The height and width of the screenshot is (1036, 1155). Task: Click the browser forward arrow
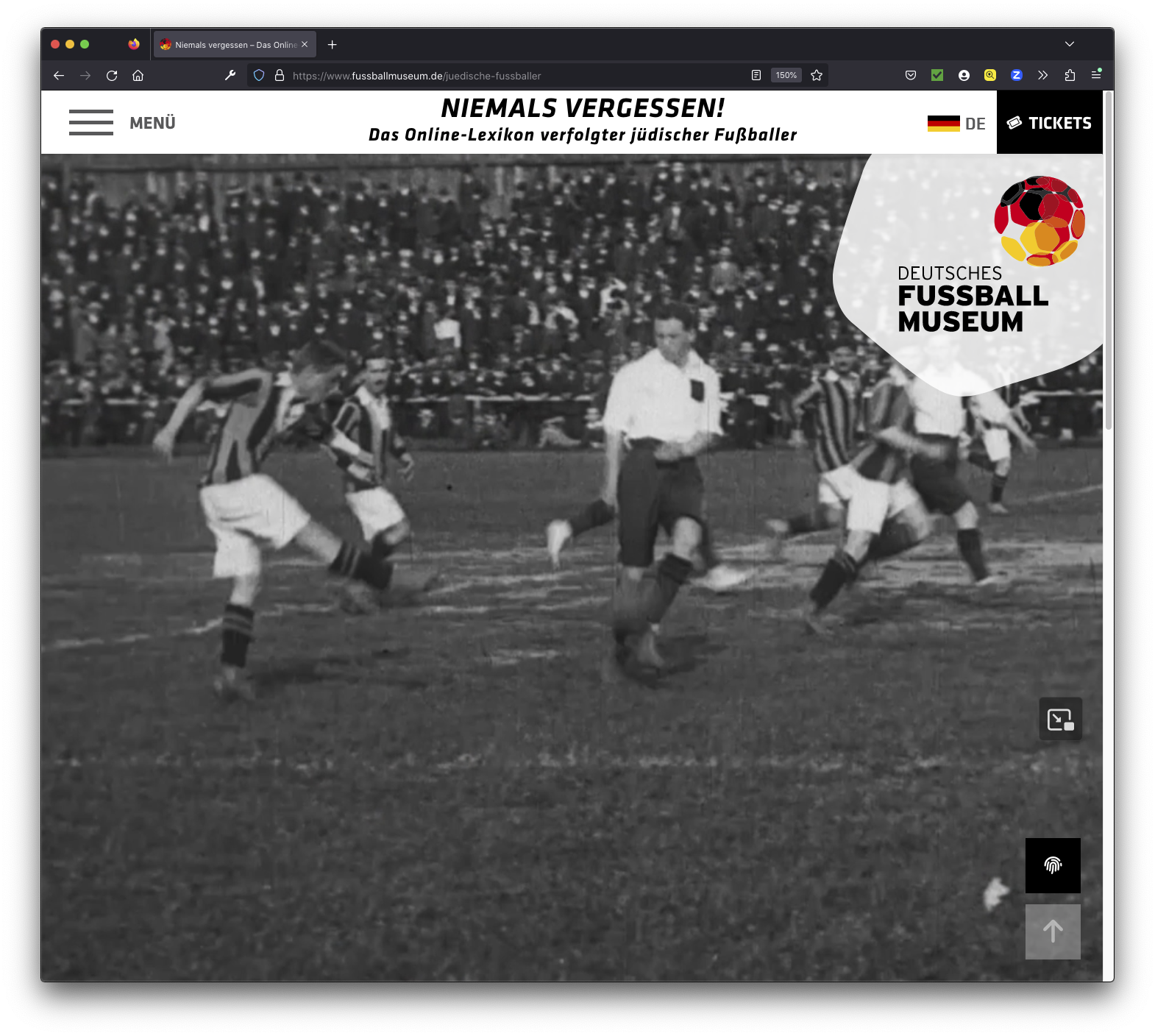(85, 75)
